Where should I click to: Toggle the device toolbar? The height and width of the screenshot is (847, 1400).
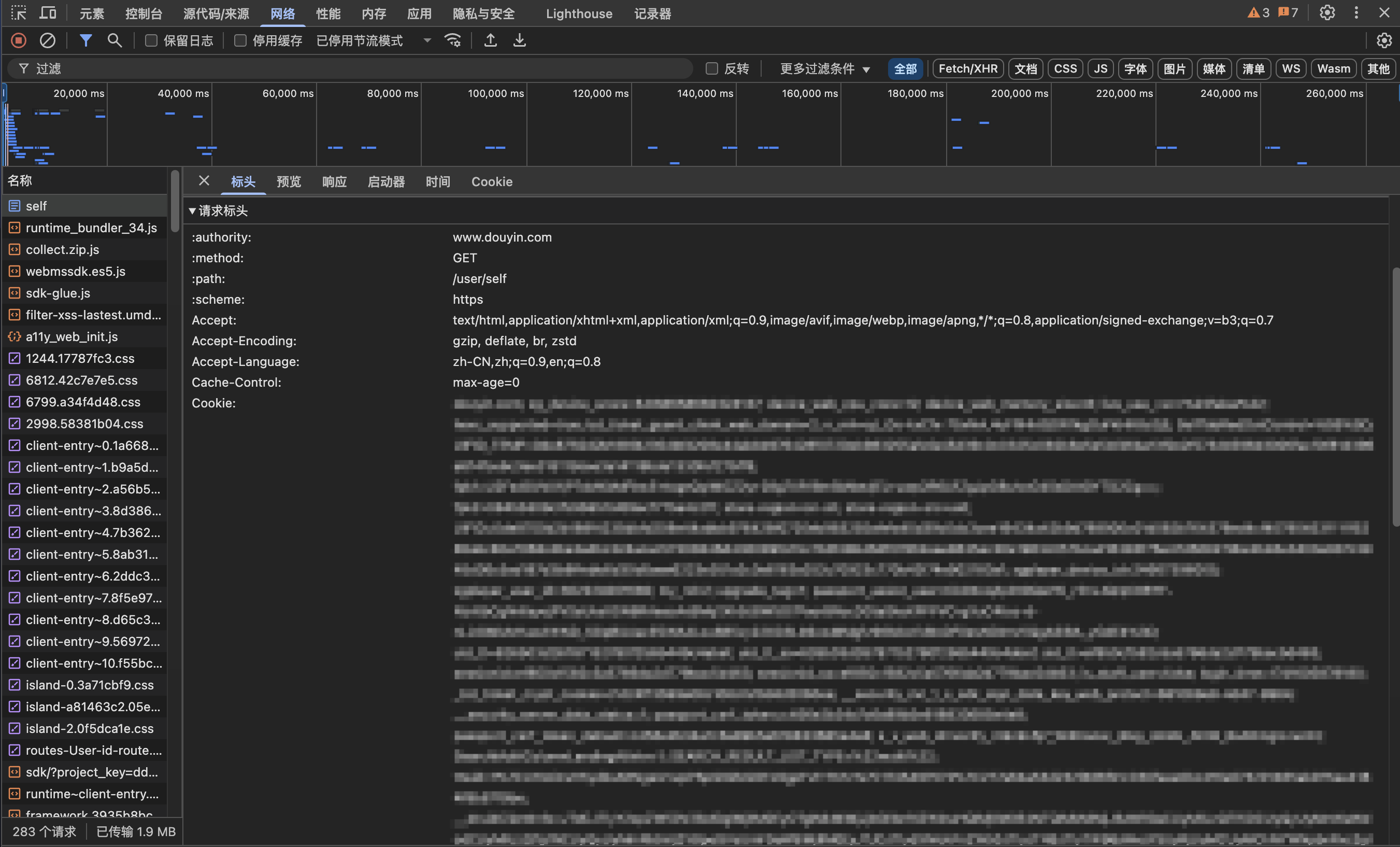[48, 12]
